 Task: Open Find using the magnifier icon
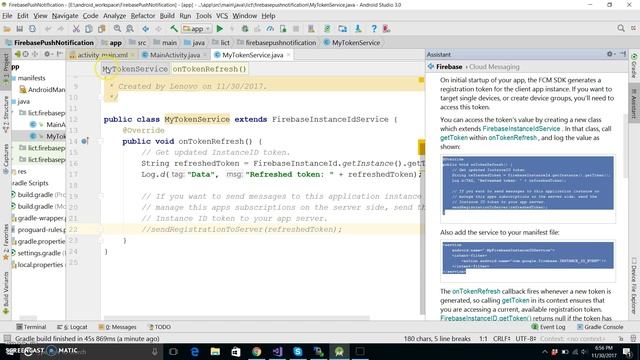tap(117, 29)
